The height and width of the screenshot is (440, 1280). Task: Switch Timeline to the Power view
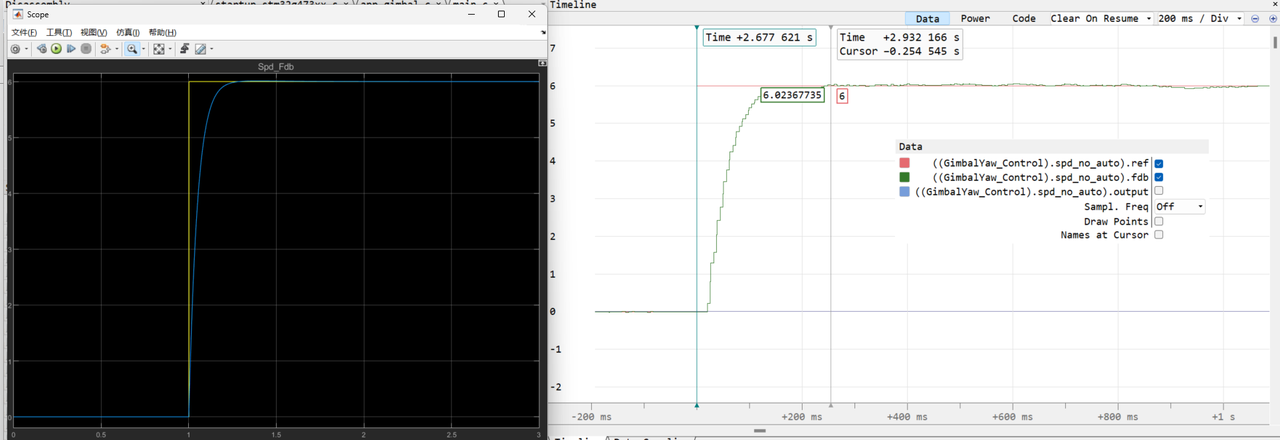pos(975,18)
